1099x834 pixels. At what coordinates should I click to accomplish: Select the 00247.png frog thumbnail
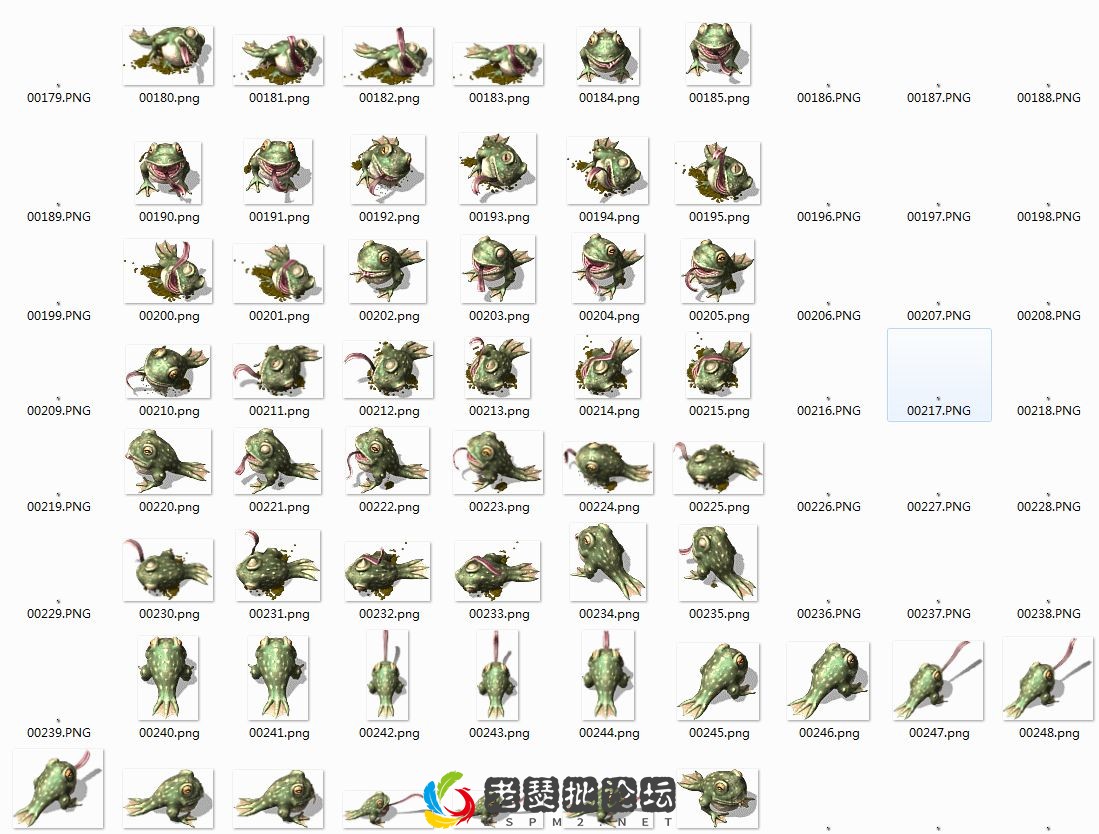938,681
